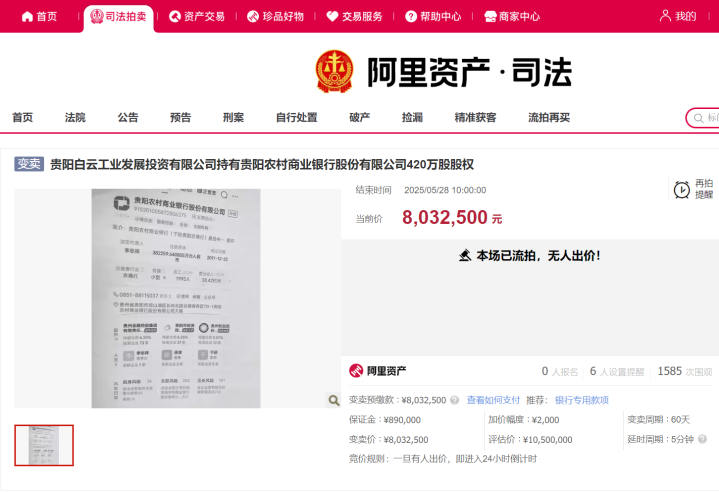Click the search magnifier icon
This screenshot has width=719, height=492.
pos(698,118)
